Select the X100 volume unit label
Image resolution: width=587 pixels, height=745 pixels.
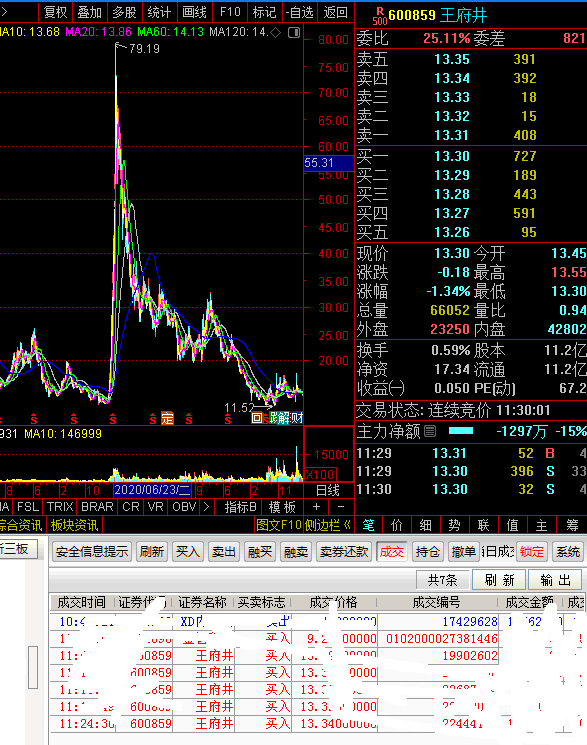pyautogui.click(x=321, y=474)
